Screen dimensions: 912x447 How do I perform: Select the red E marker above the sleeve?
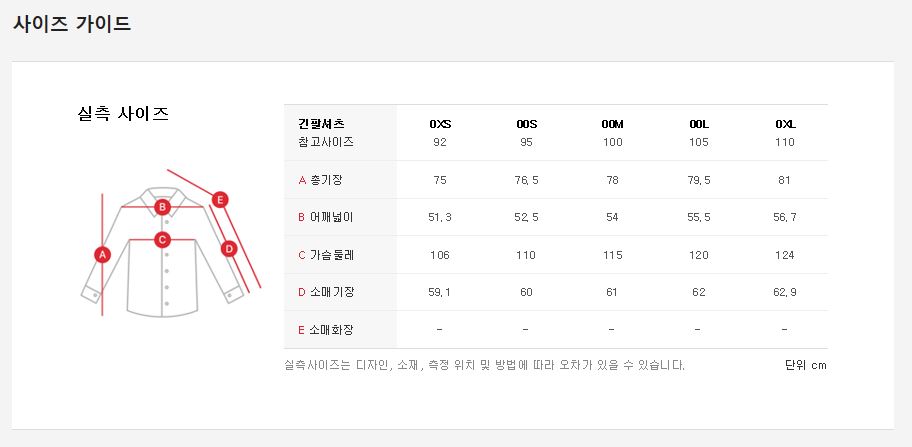[x=220, y=199]
